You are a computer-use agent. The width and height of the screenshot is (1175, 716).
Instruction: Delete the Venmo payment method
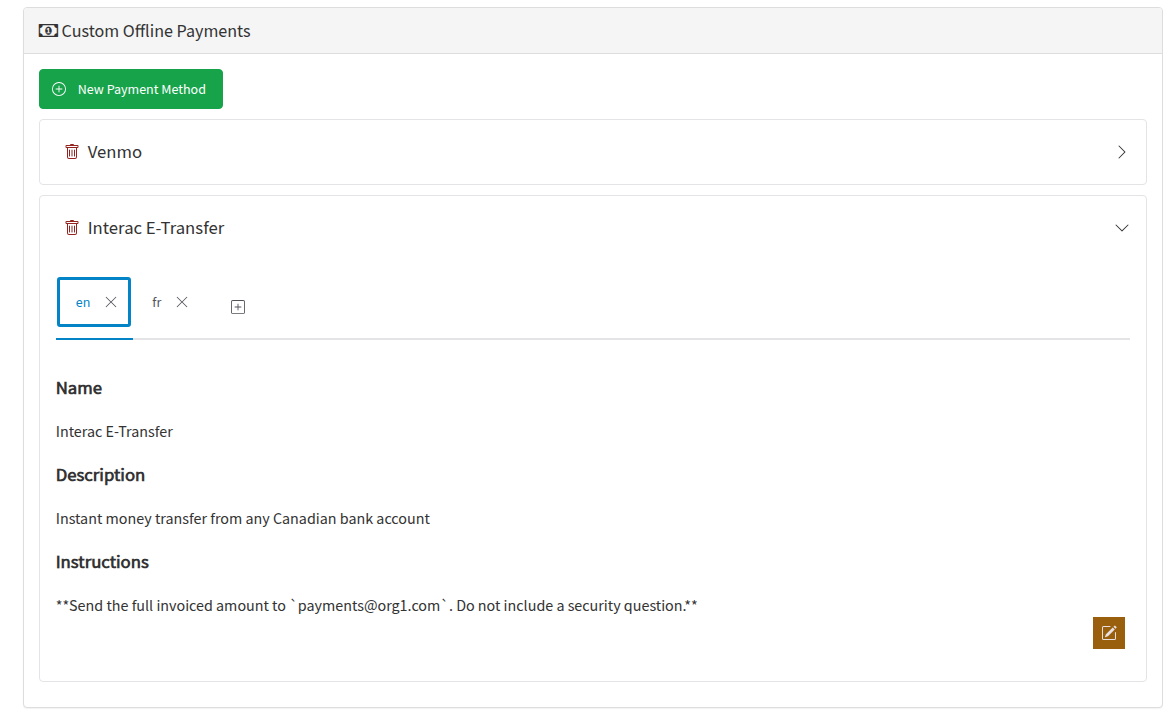pyautogui.click(x=72, y=151)
